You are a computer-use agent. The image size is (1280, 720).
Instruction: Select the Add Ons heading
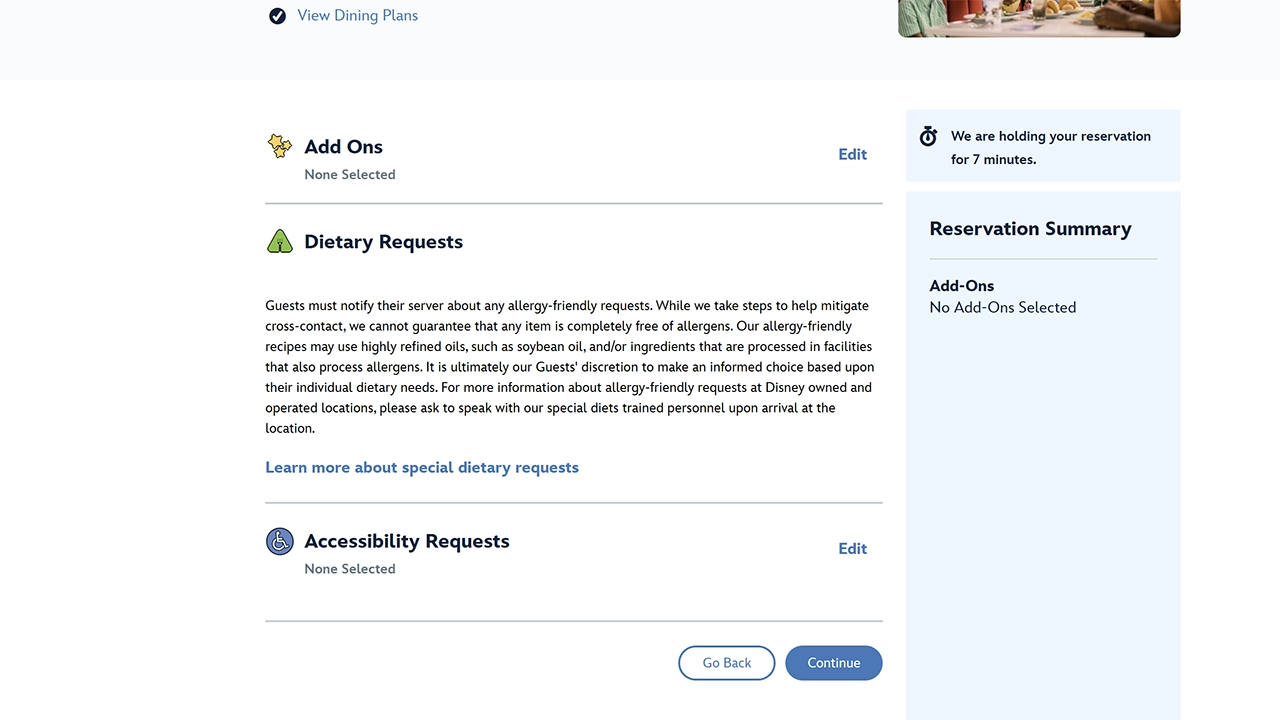(x=343, y=147)
